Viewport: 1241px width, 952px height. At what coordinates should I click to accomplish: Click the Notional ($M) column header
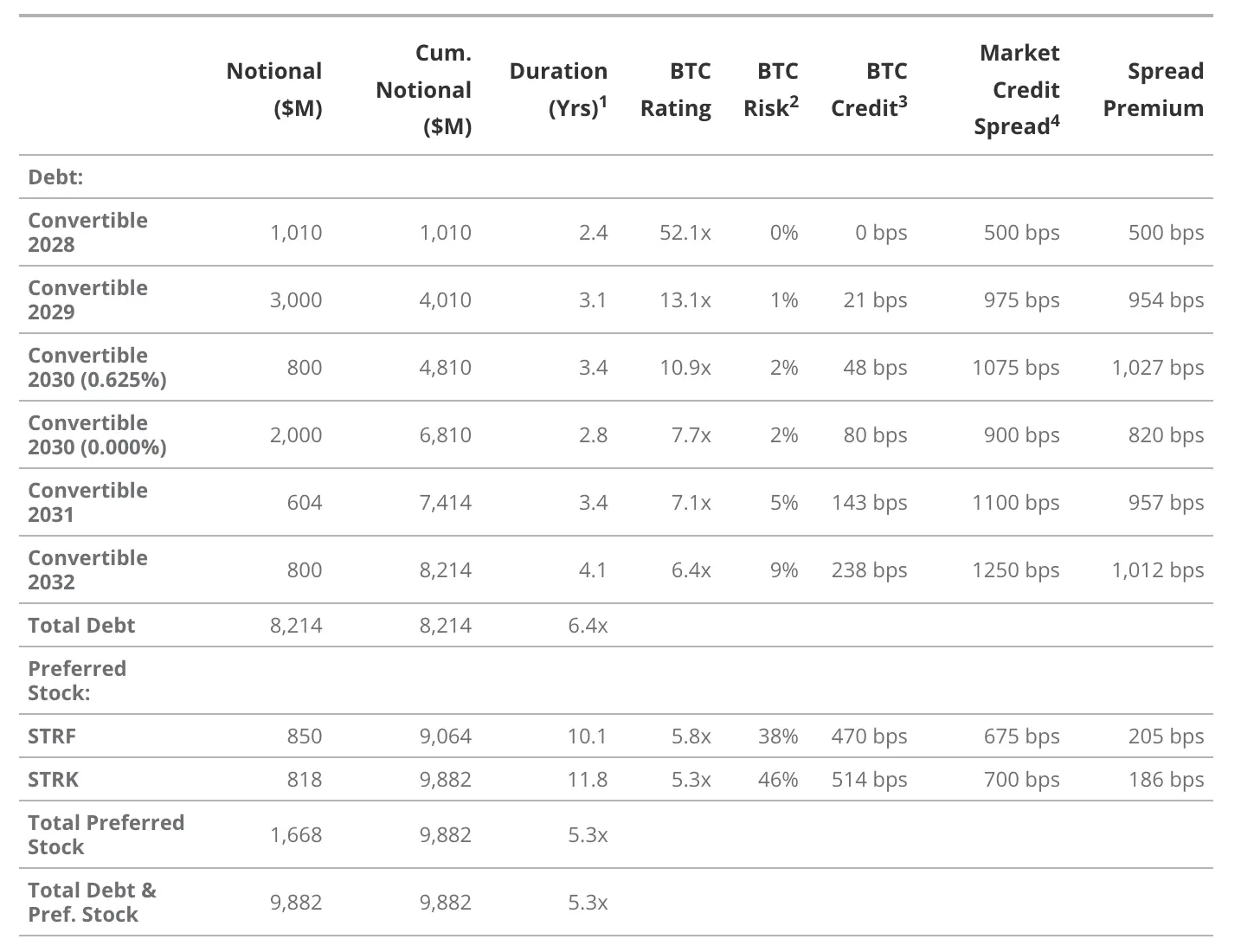pyautogui.click(x=274, y=89)
